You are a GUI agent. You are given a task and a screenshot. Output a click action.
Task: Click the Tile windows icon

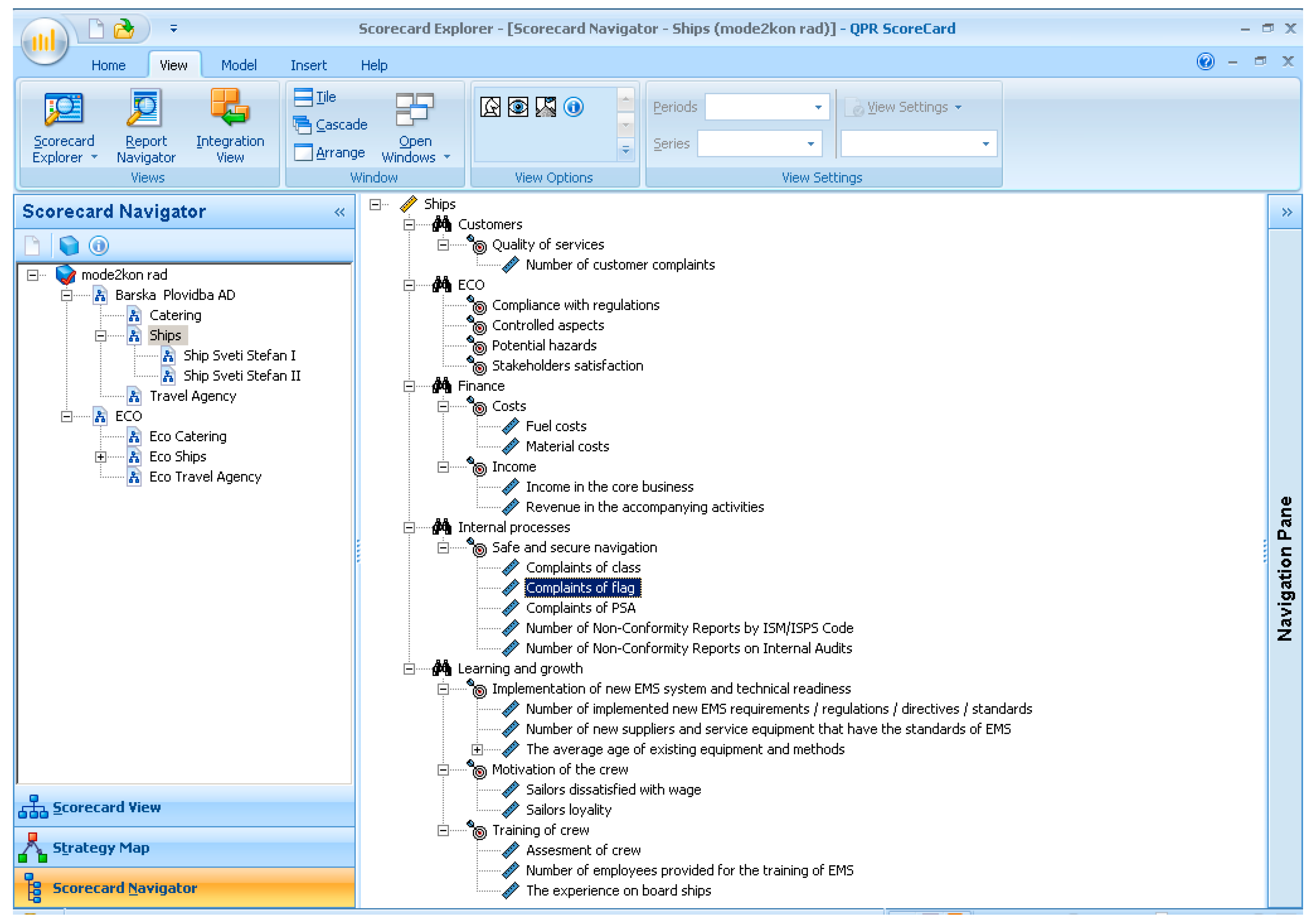tap(303, 97)
